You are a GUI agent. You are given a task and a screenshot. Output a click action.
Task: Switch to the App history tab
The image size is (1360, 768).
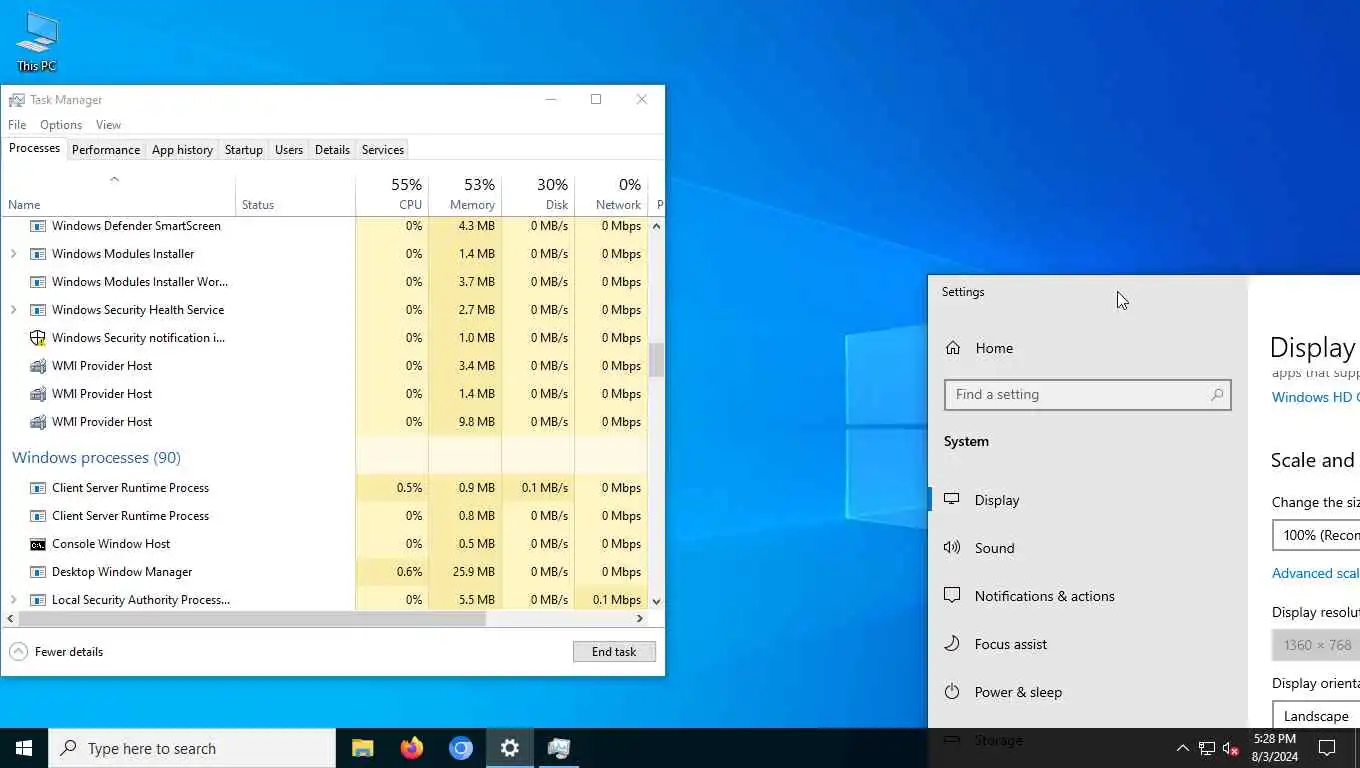(182, 150)
